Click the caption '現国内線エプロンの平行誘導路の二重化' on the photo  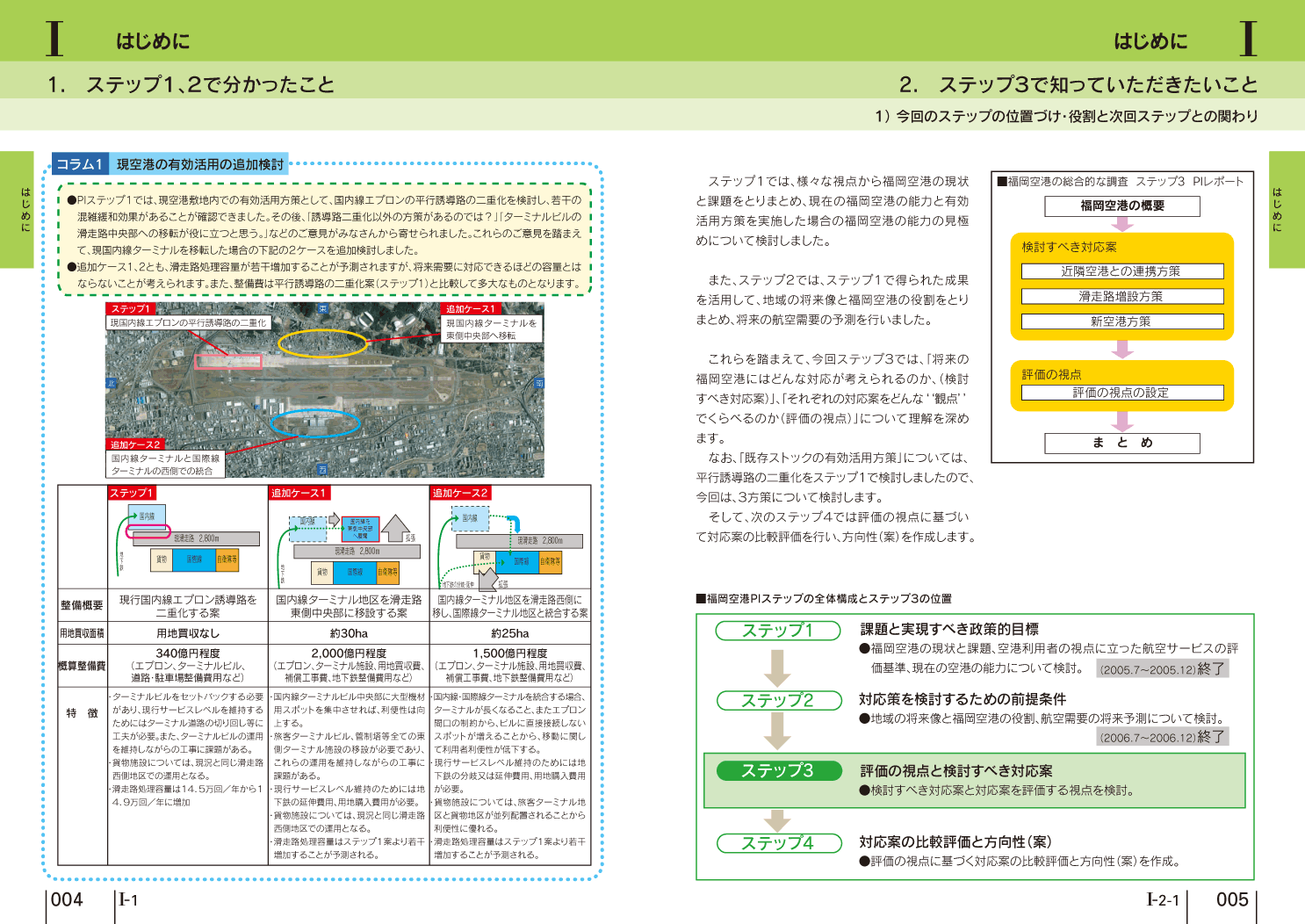[x=188, y=322]
